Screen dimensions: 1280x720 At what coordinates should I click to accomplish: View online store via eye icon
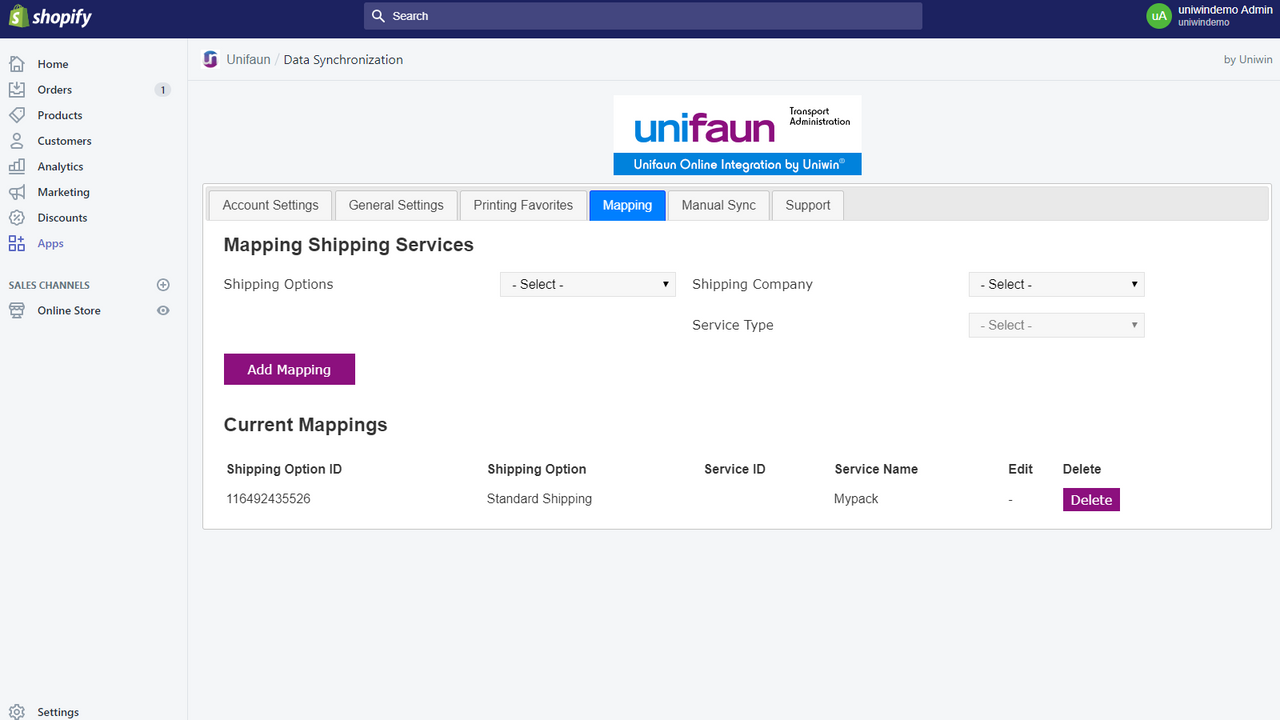163,310
